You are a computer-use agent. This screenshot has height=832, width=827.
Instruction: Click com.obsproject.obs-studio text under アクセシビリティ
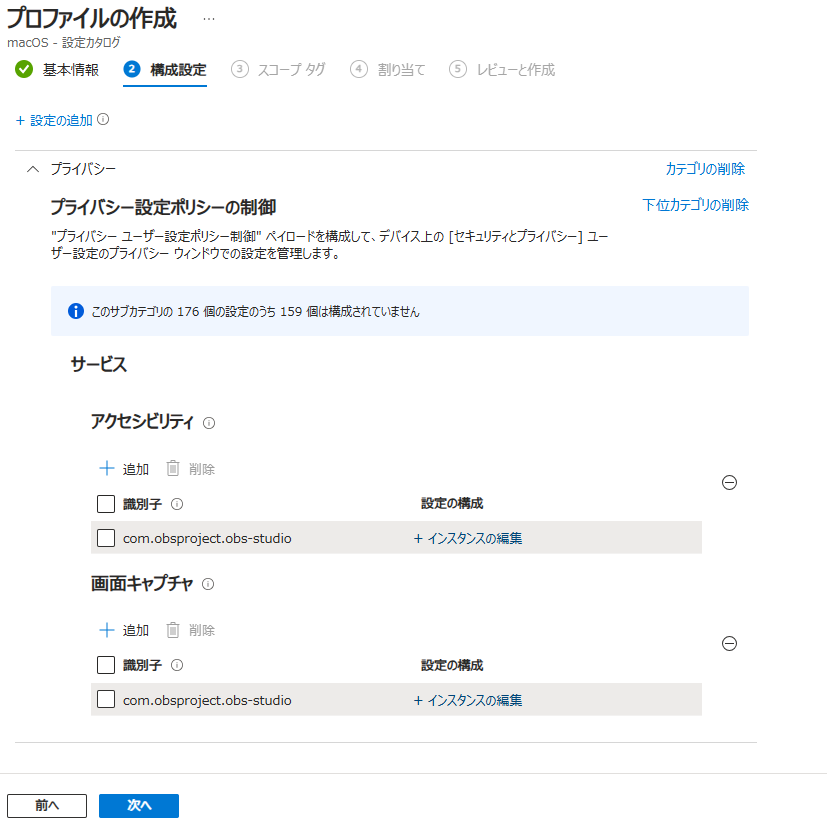pyautogui.click(x=207, y=539)
